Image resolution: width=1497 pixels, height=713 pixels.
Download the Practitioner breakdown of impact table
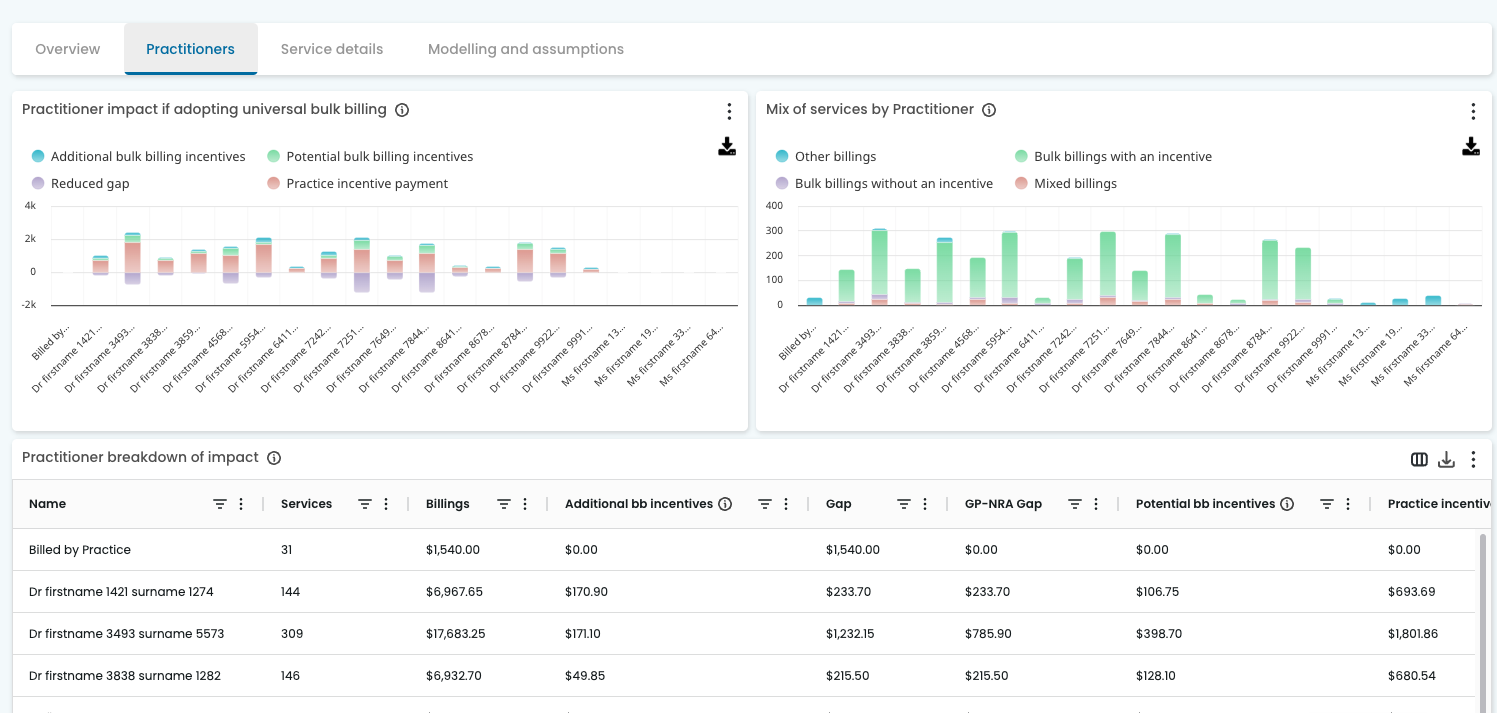[x=1446, y=459]
